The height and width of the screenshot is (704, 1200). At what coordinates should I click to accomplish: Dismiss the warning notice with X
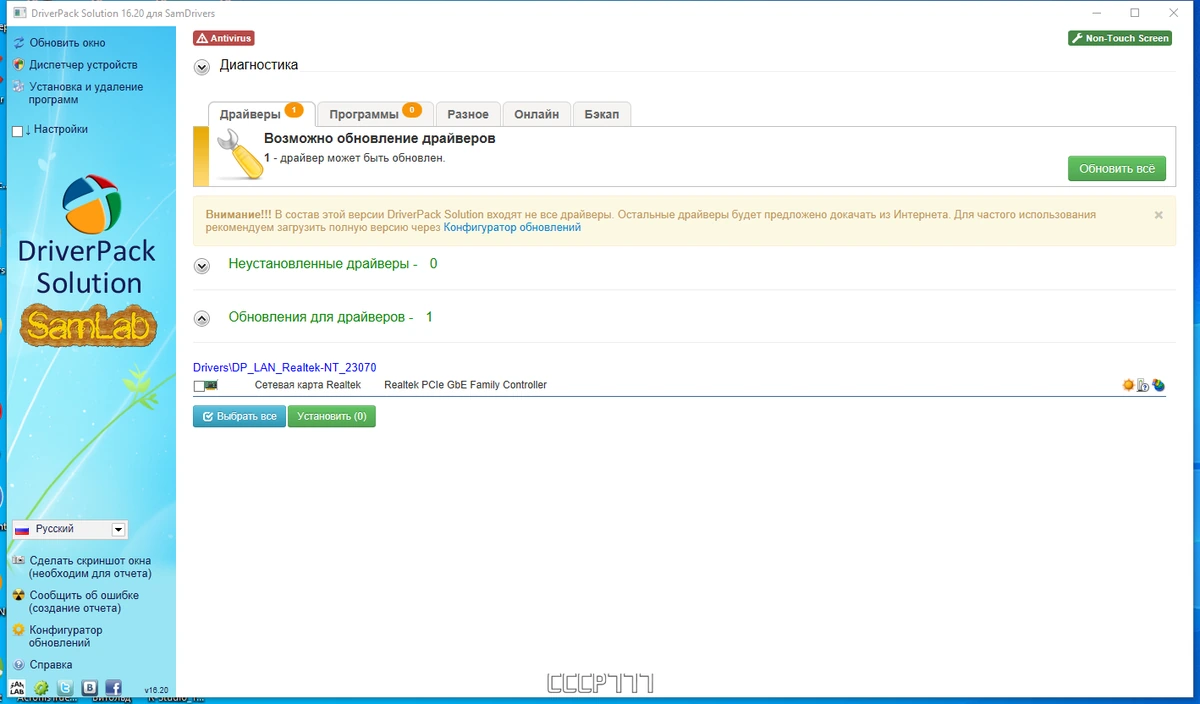[x=1158, y=215]
